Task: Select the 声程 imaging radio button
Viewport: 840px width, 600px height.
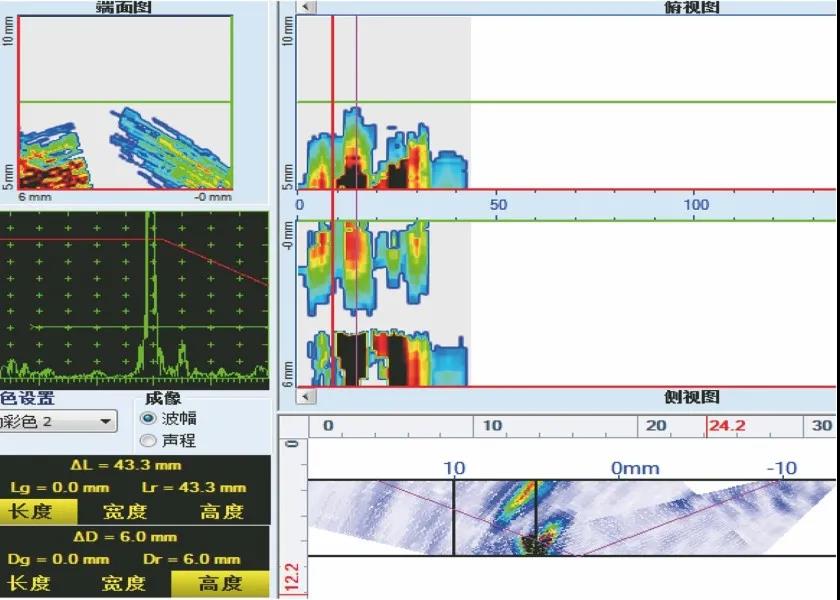Action: pyautogui.click(x=148, y=440)
